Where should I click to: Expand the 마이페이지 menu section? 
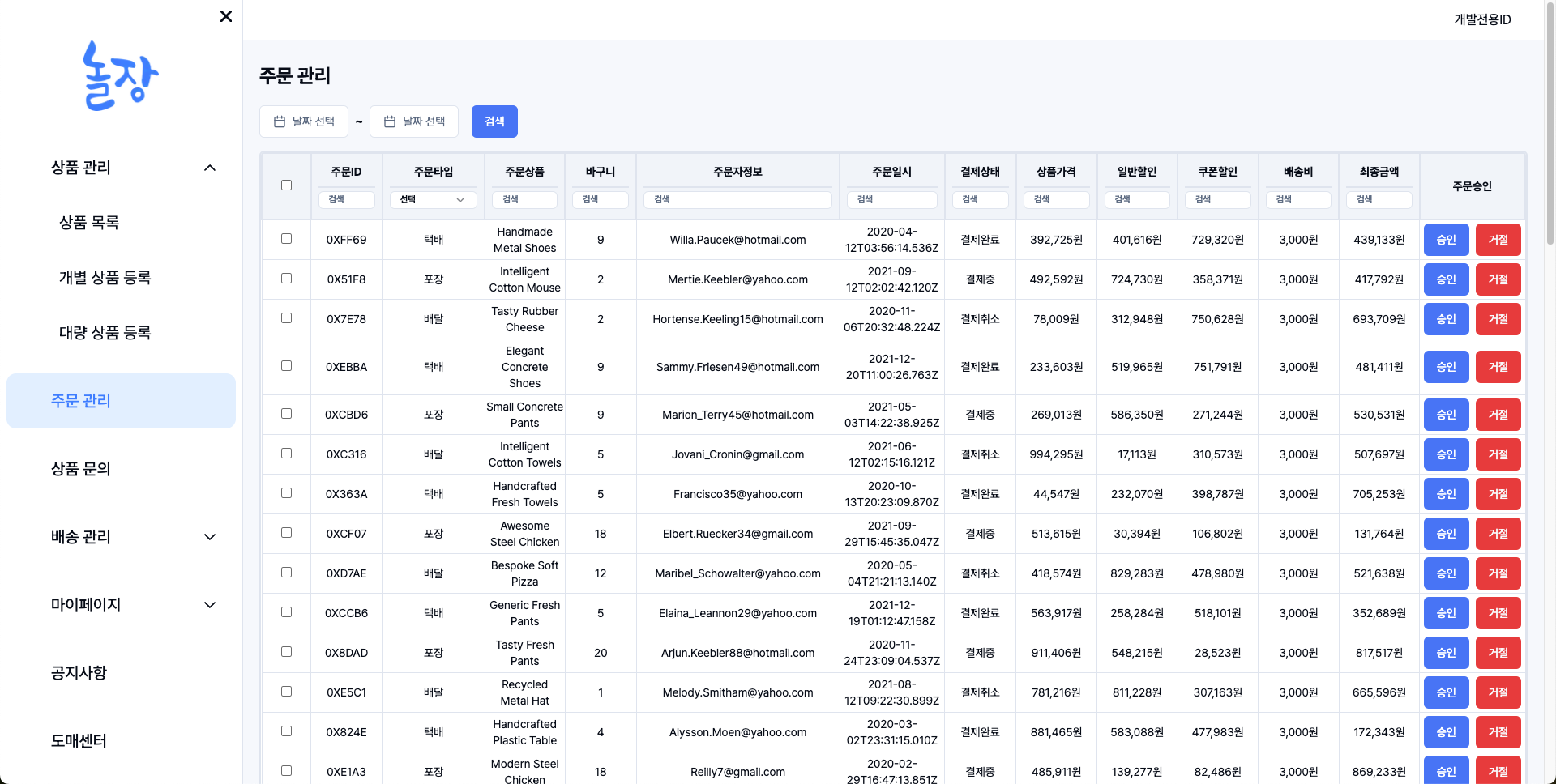click(x=210, y=605)
